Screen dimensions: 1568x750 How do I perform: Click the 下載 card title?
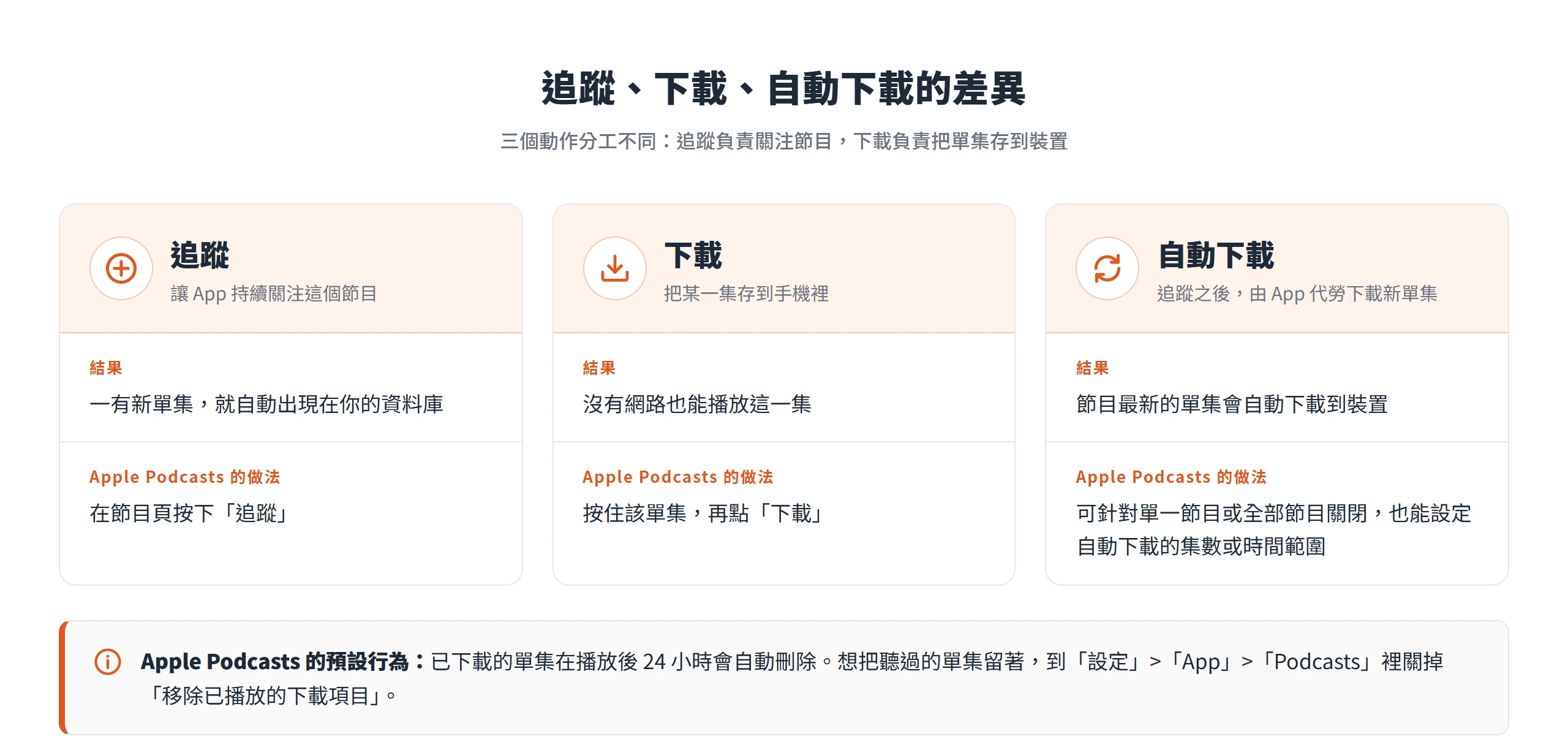point(693,255)
